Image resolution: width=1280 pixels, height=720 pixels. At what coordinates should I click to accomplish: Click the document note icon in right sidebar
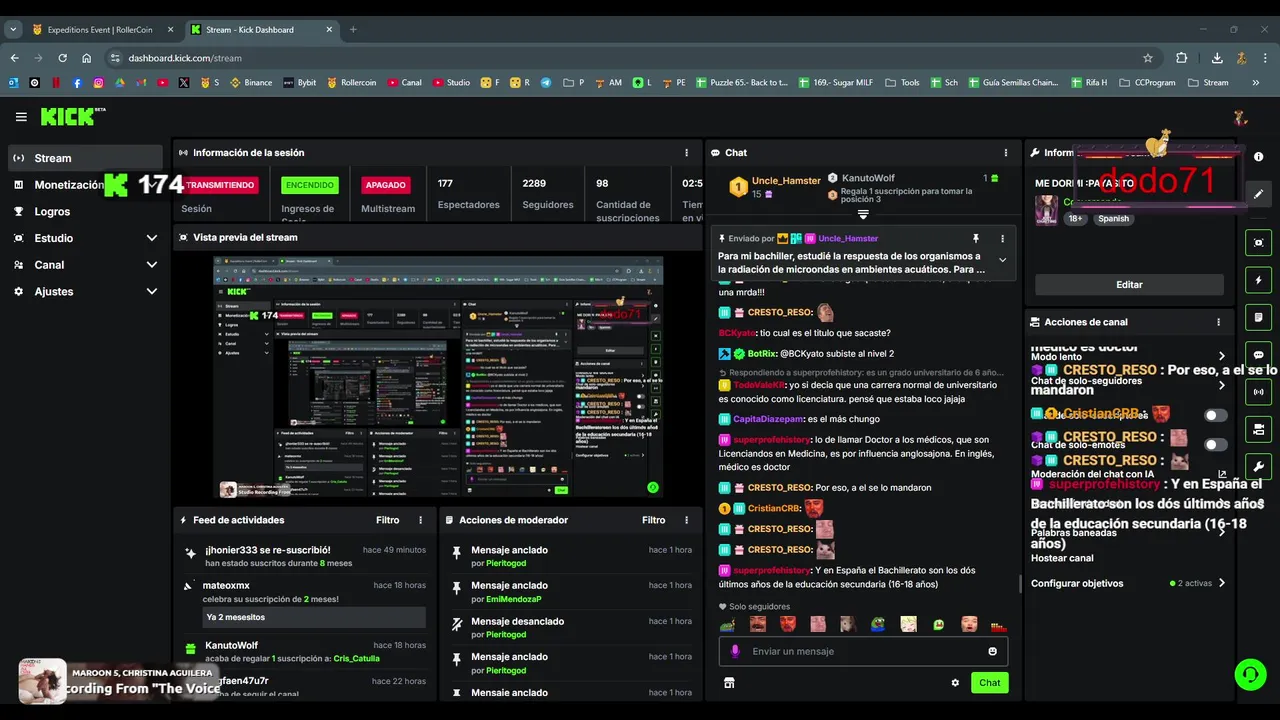[x=1259, y=317]
